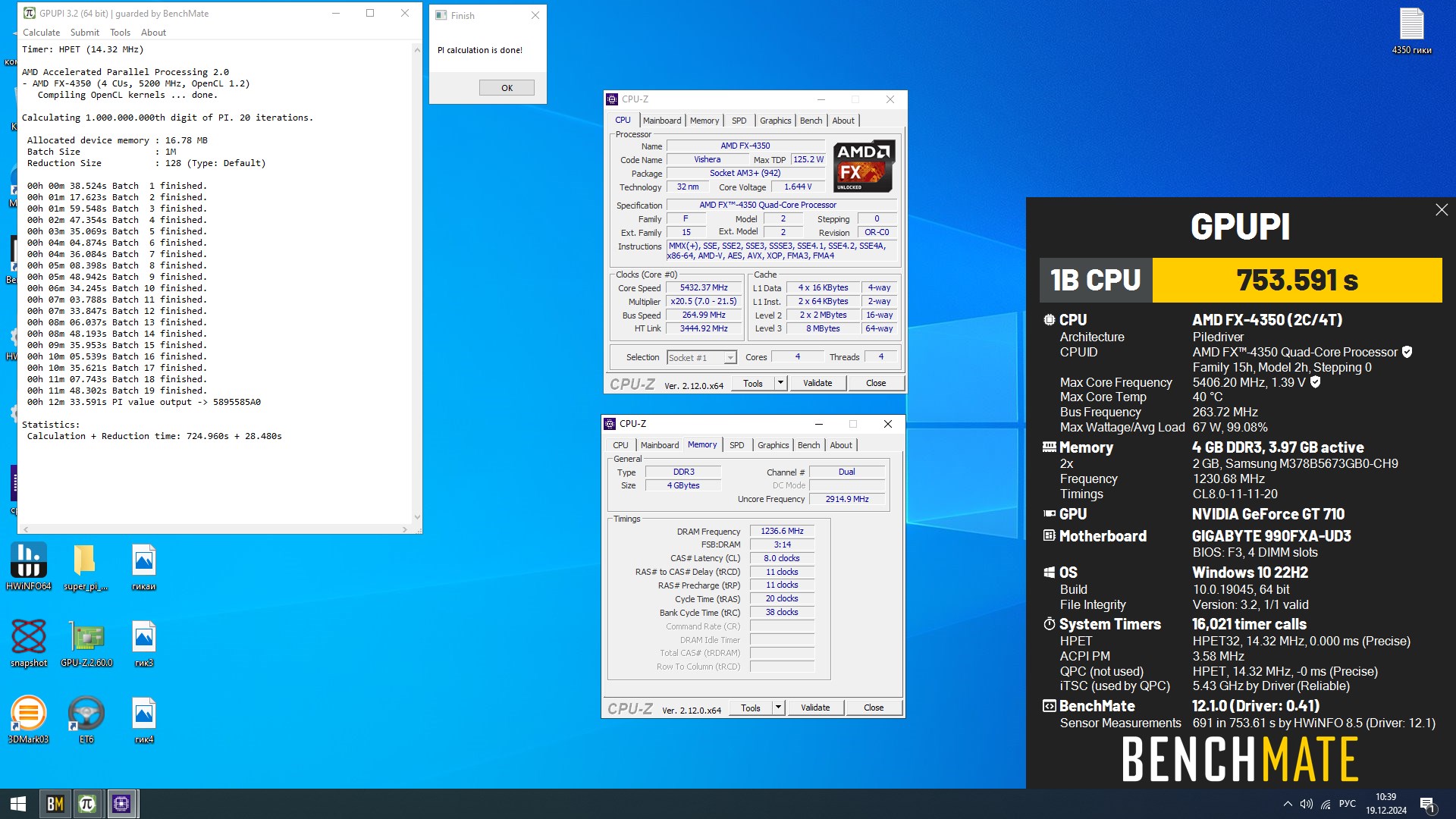
Task: Switch to BenchMate in the taskbar
Action: coord(55,804)
